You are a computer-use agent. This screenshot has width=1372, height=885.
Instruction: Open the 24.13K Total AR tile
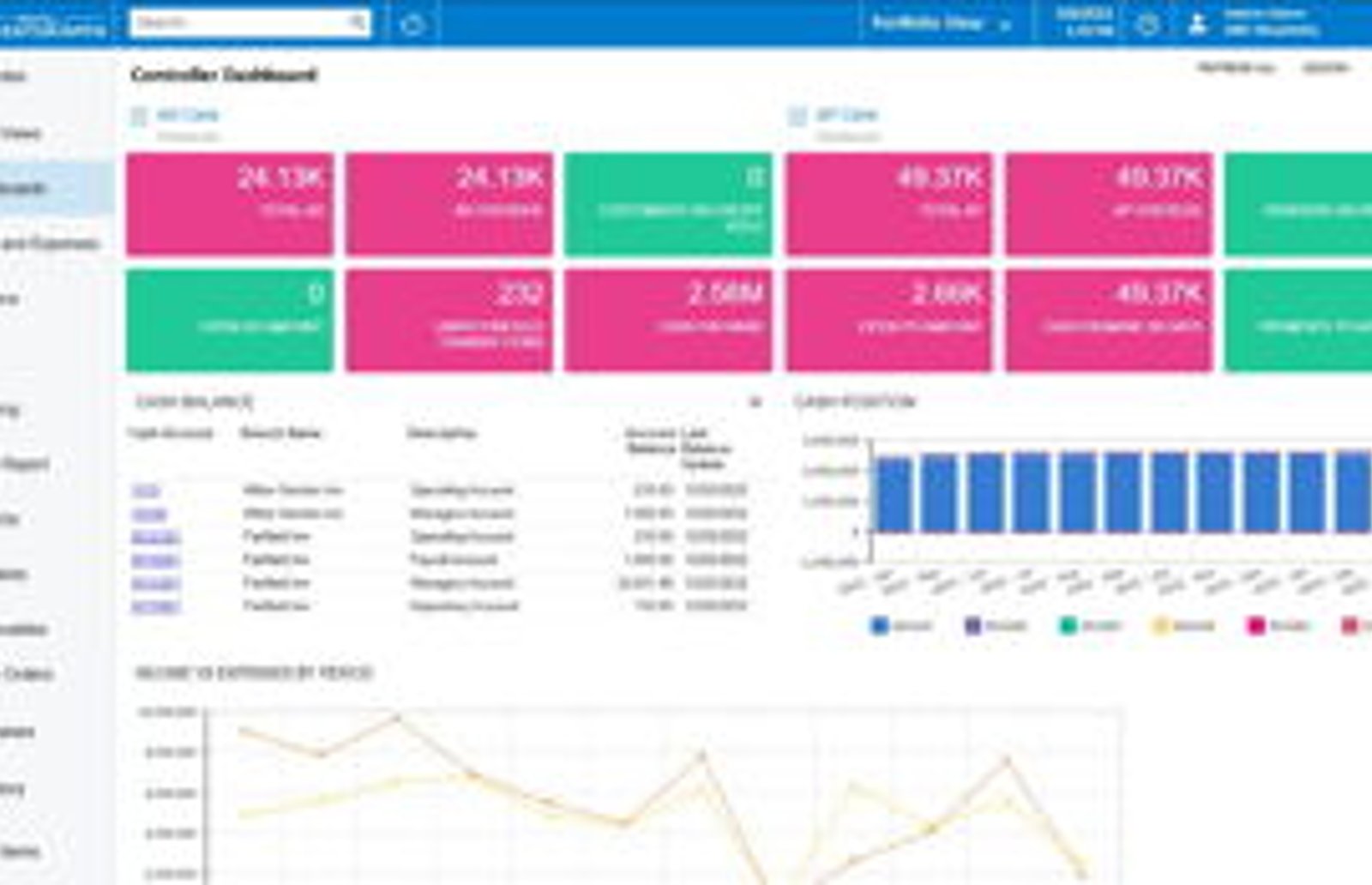tap(230, 204)
